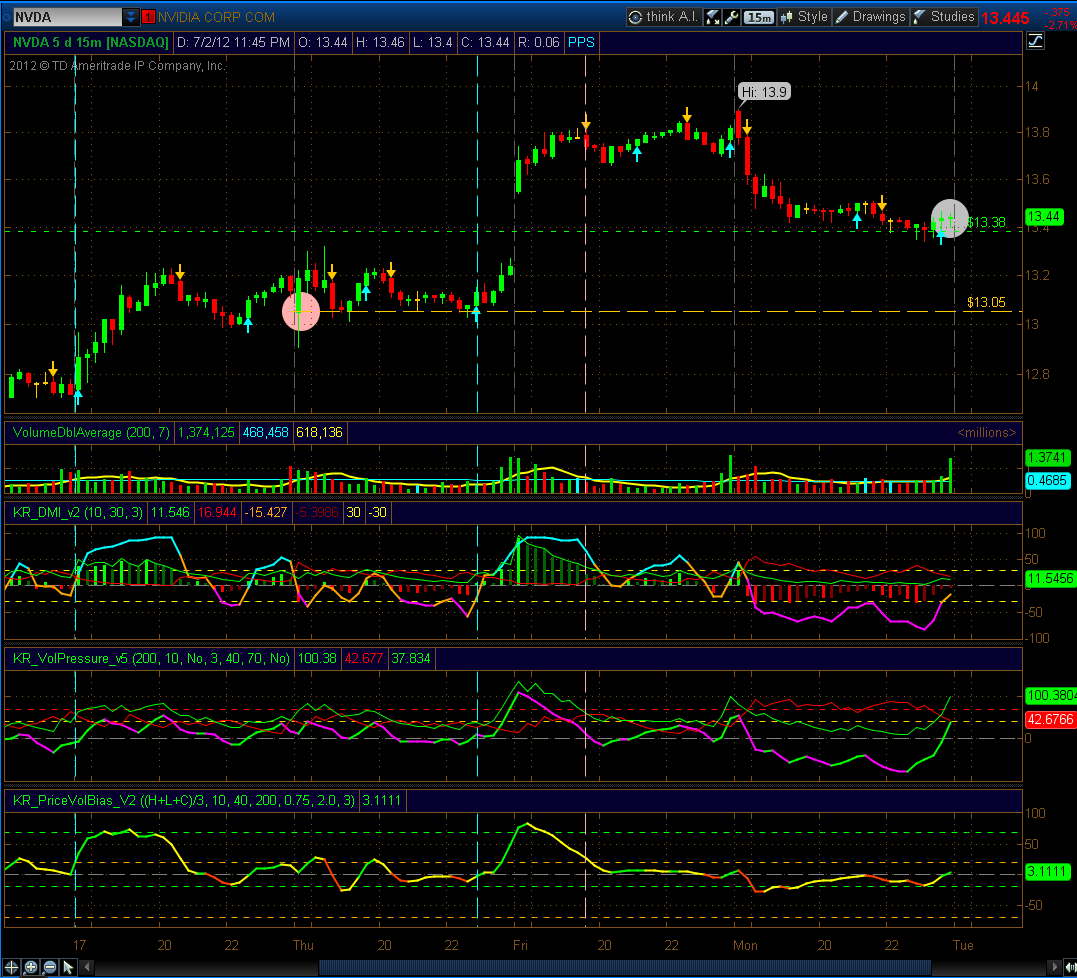This screenshot has height=978, width=1077.
Task: Click the Fri date label on time axis
Action: pyautogui.click(x=520, y=945)
